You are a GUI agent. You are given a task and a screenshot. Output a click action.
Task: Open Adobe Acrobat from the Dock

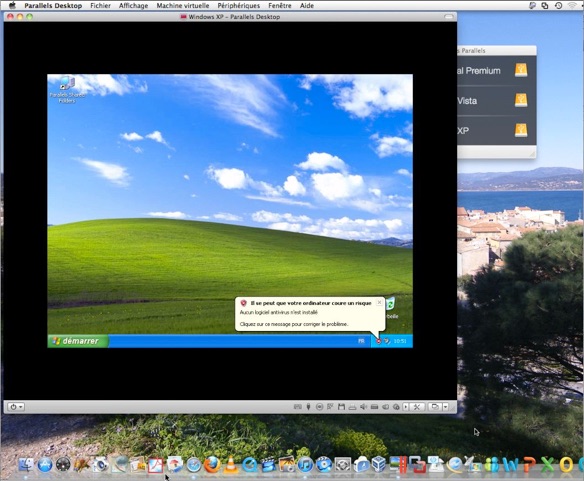(156, 465)
